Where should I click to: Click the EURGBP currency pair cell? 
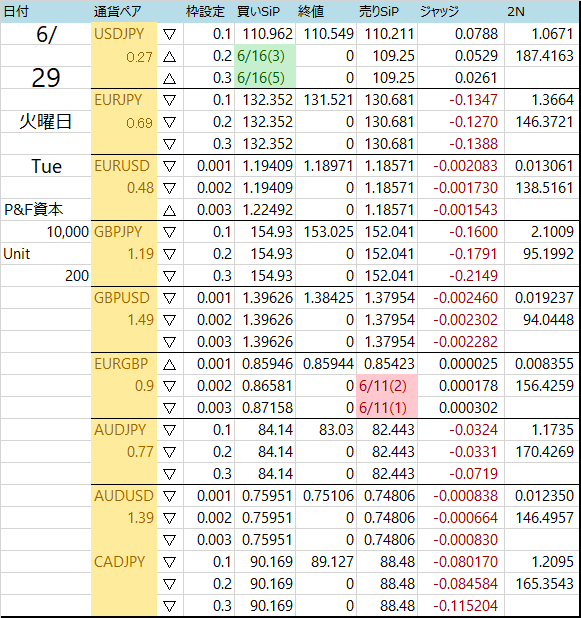tap(124, 363)
